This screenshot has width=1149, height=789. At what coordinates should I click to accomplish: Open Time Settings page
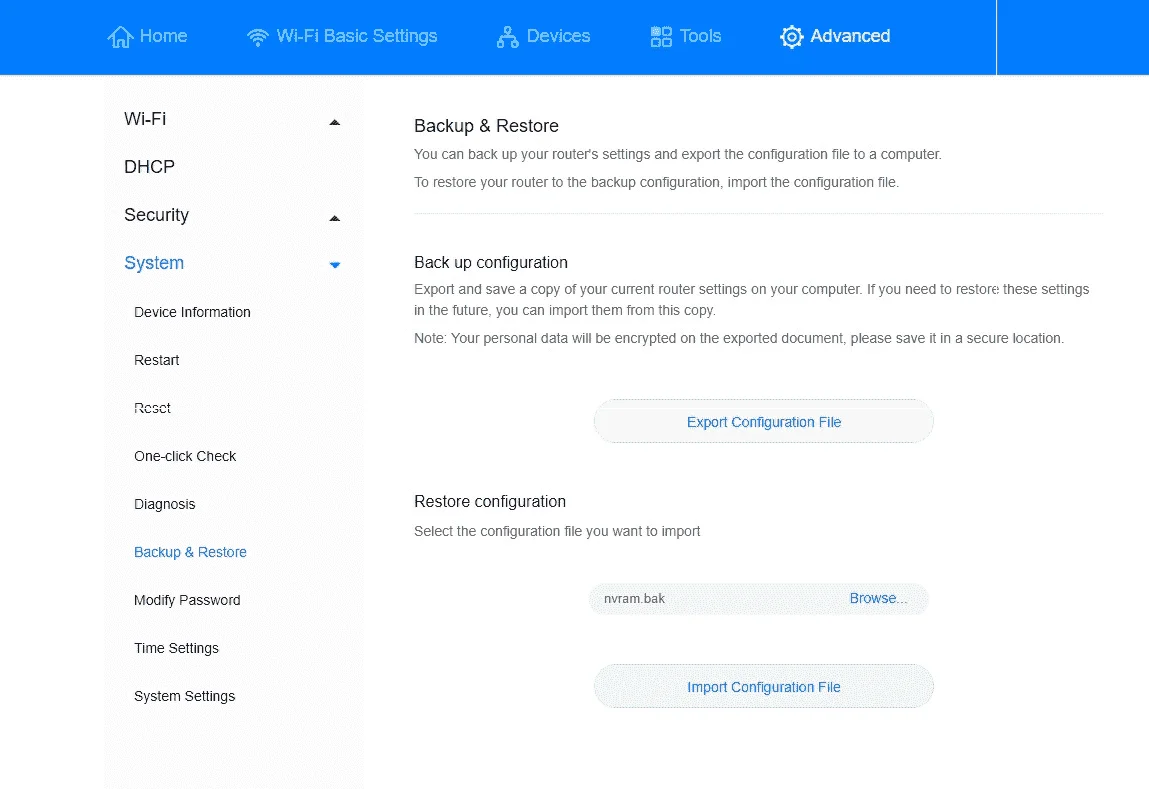(x=176, y=648)
